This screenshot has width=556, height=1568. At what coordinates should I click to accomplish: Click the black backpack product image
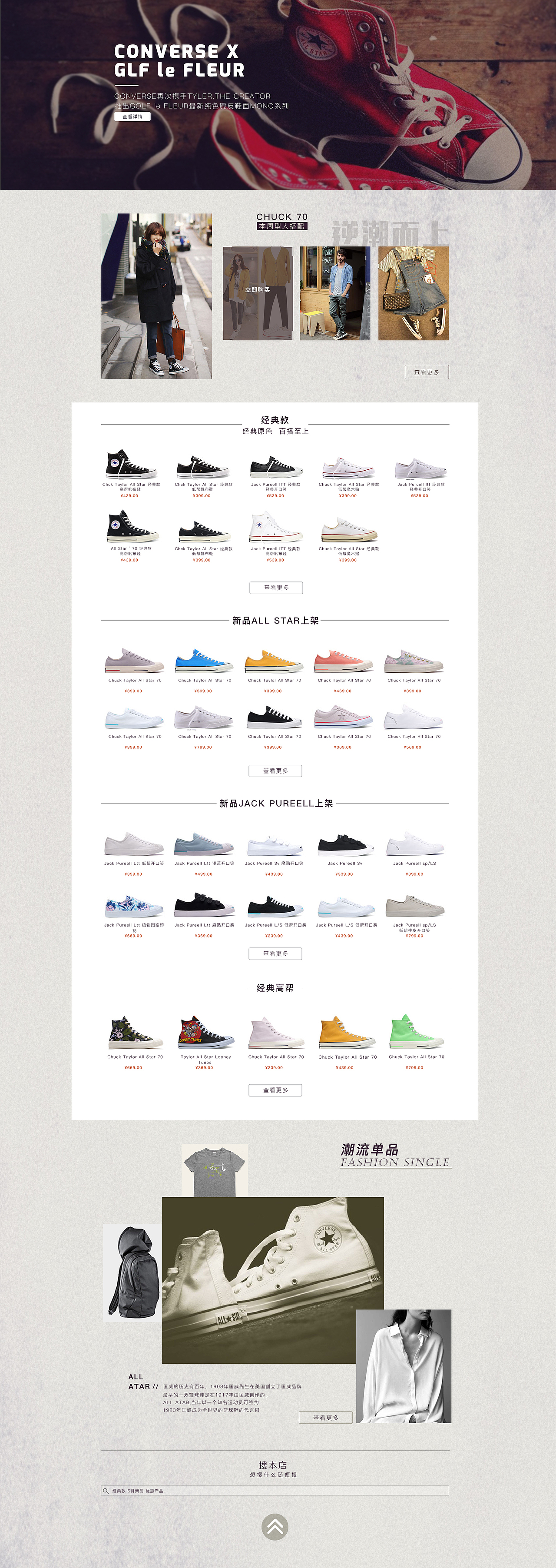[132, 1272]
